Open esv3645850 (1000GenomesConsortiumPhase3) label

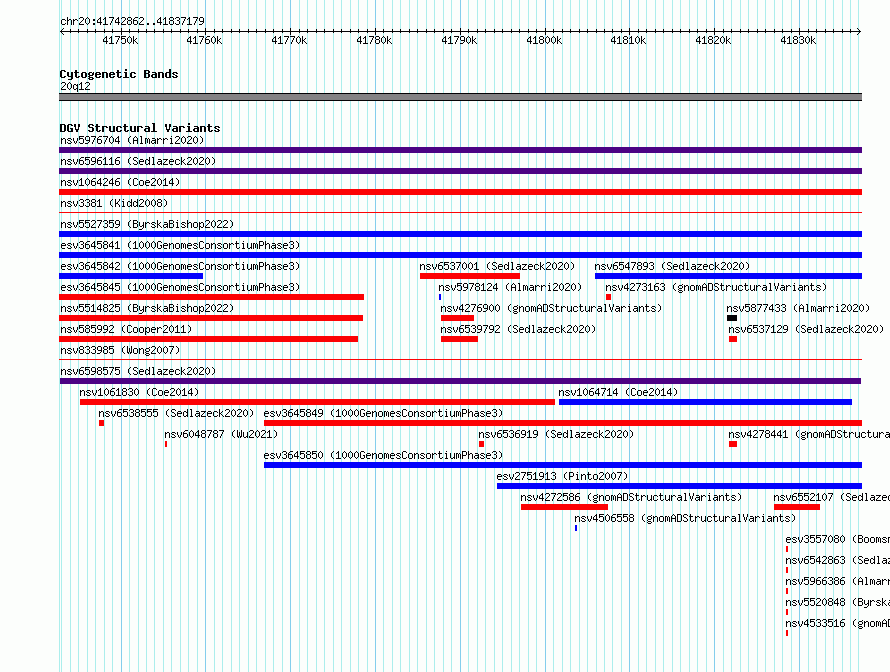coord(383,455)
